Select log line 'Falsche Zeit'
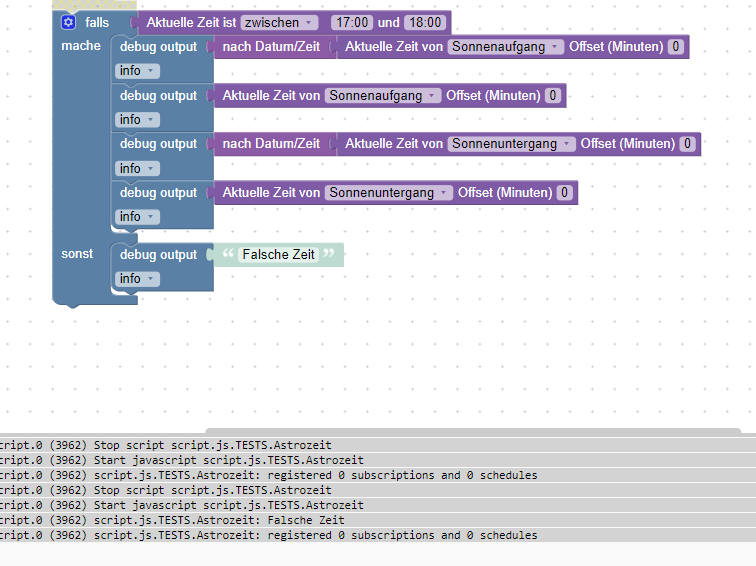This screenshot has width=756, height=566. (378, 520)
